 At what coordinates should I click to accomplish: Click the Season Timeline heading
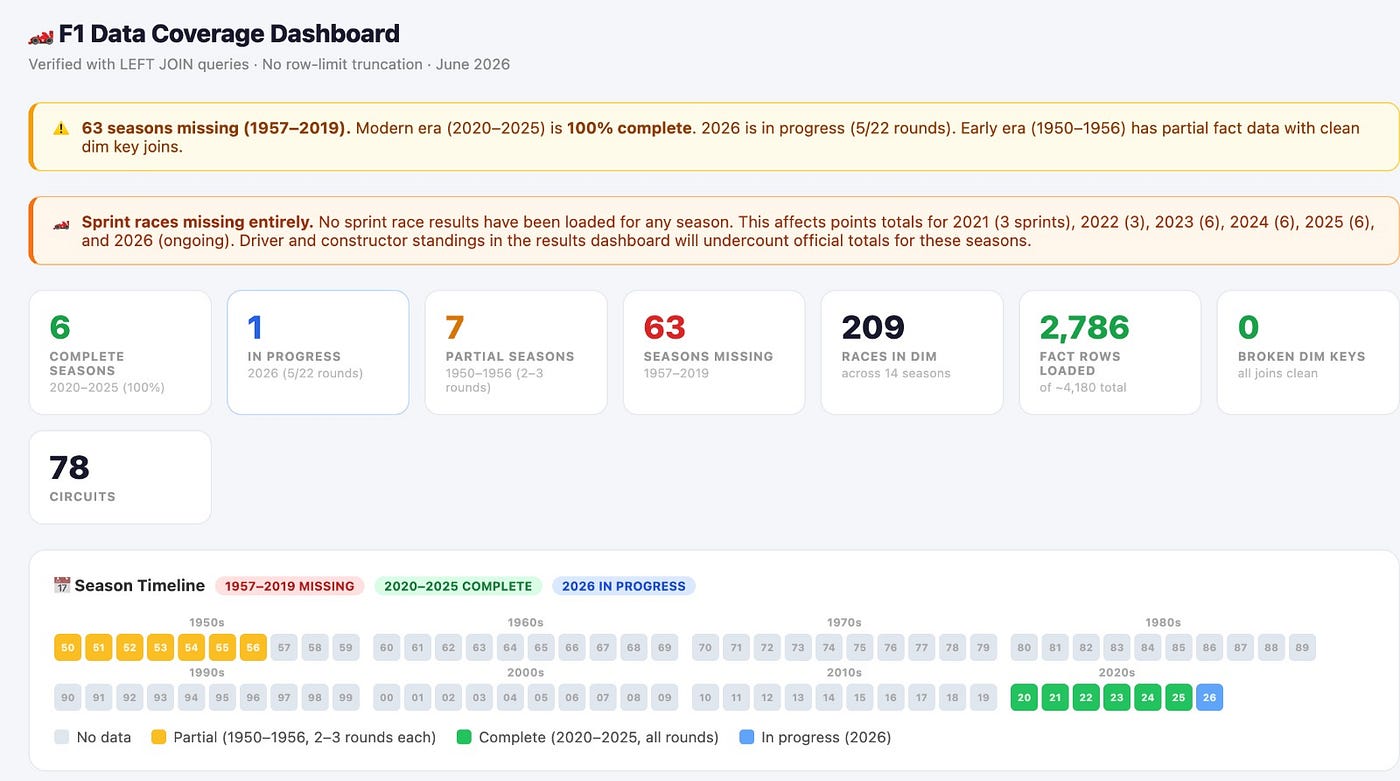(x=140, y=586)
